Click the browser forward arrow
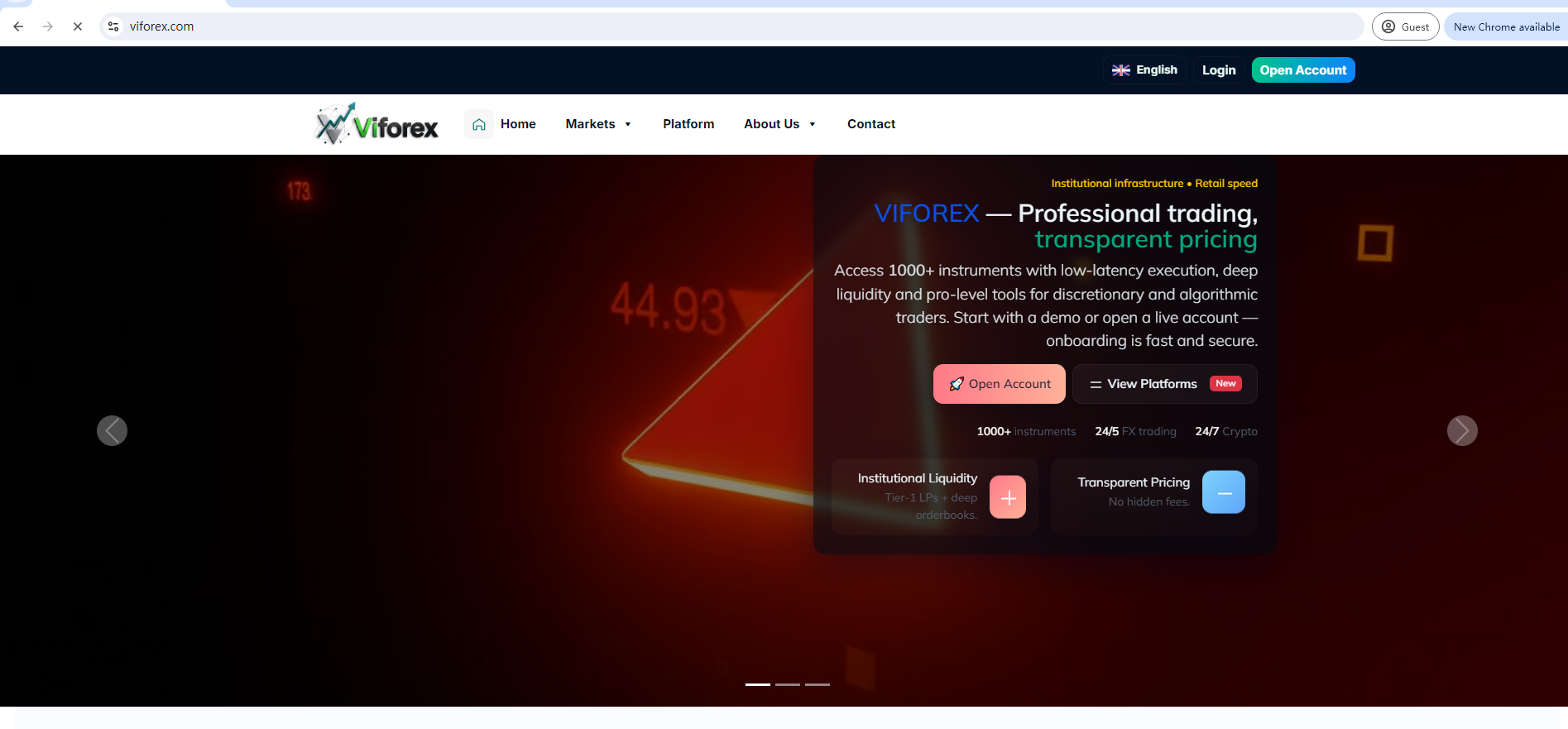1568x729 pixels. tap(48, 26)
